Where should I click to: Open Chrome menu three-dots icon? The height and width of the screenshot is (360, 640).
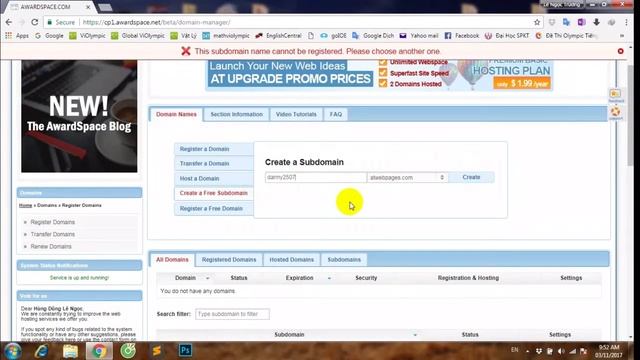(626, 22)
